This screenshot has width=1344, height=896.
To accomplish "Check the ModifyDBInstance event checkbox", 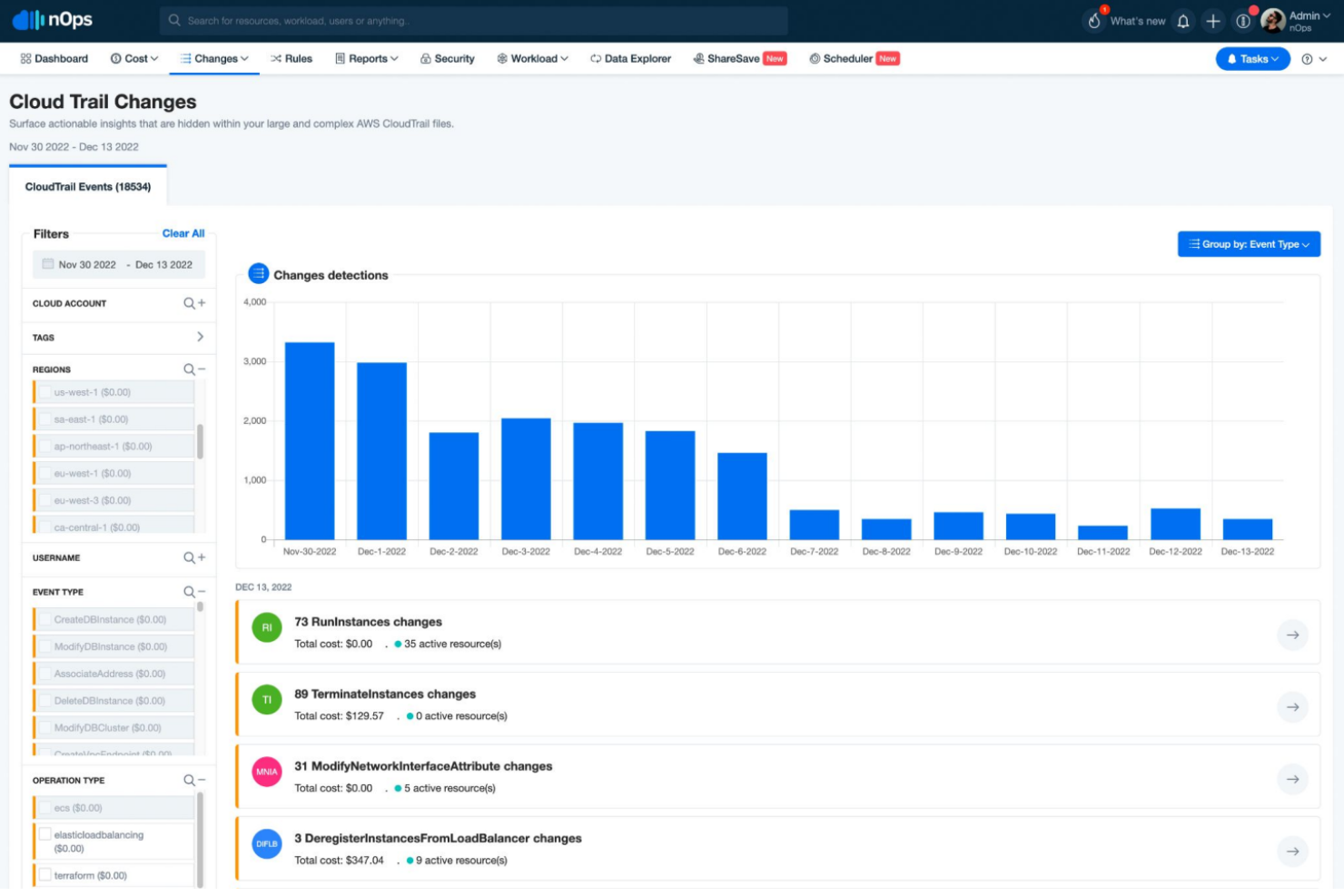I will (44, 646).
